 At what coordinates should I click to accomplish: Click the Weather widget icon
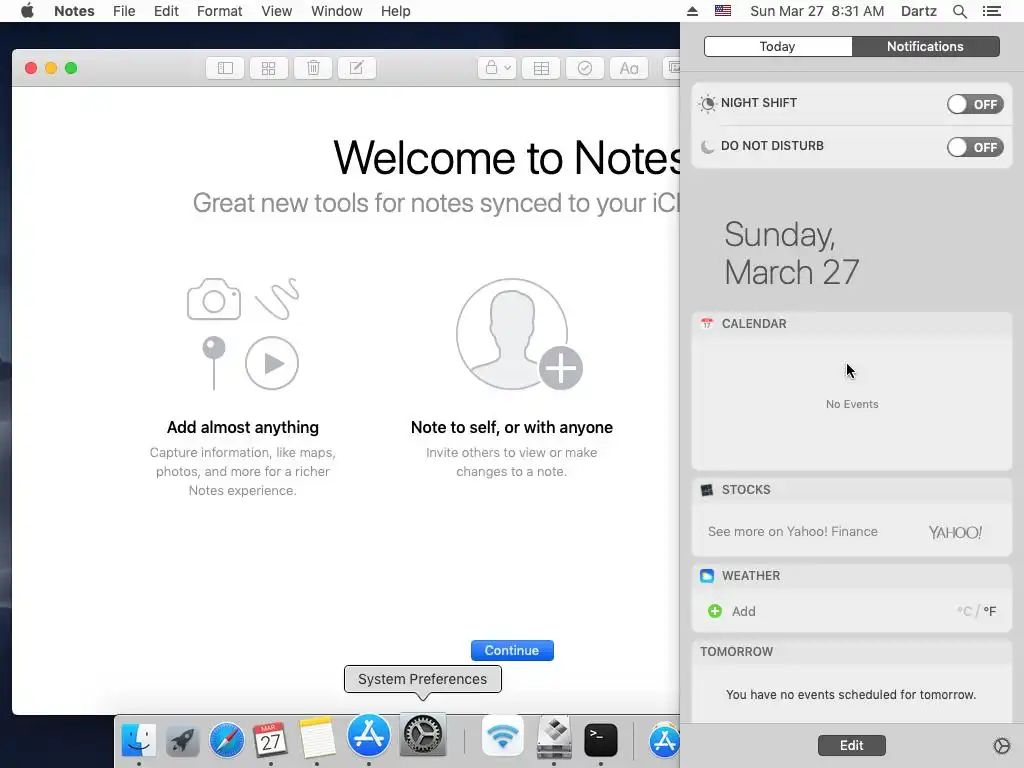pyautogui.click(x=707, y=575)
